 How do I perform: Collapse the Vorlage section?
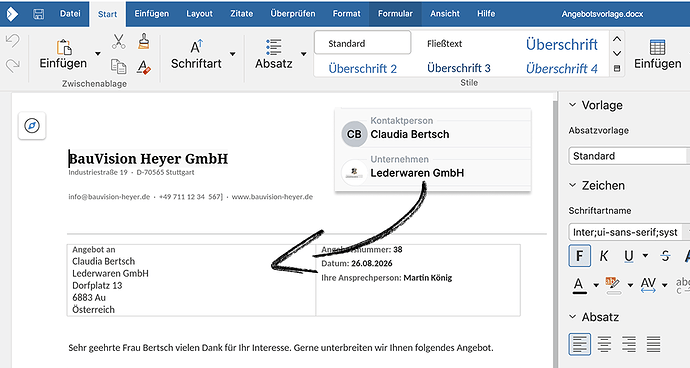coord(573,105)
